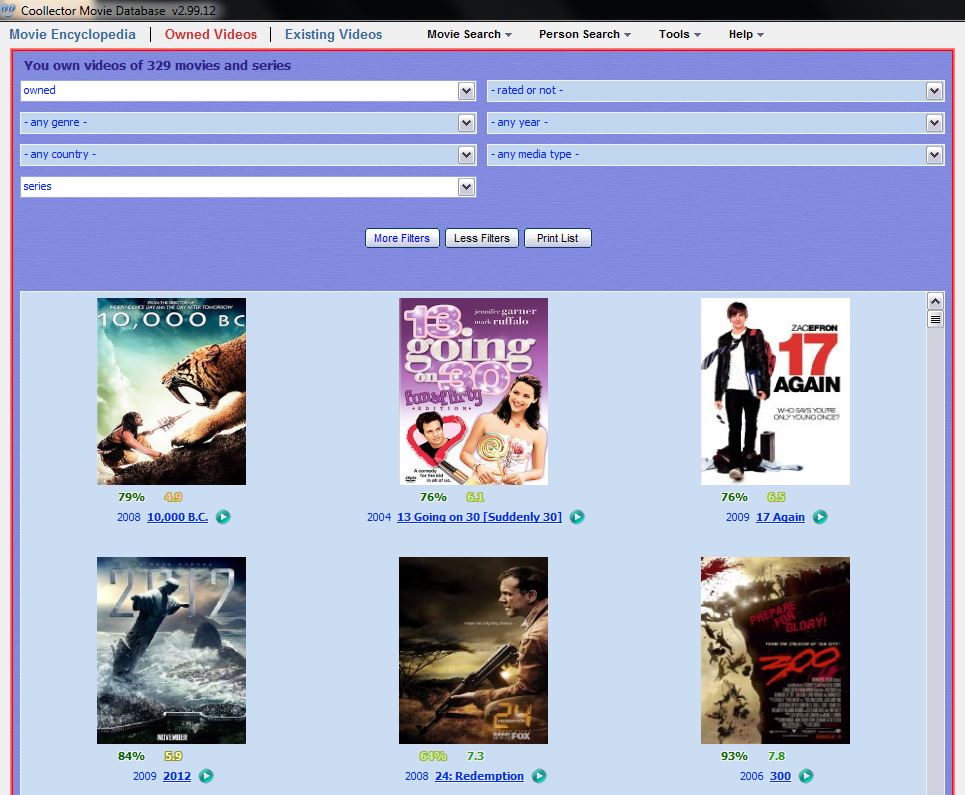Image resolution: width=965 pixels, height=795 pixels.
Task: Click the Less Filters button
Action: pyautogui.click(x=482, y=238)
